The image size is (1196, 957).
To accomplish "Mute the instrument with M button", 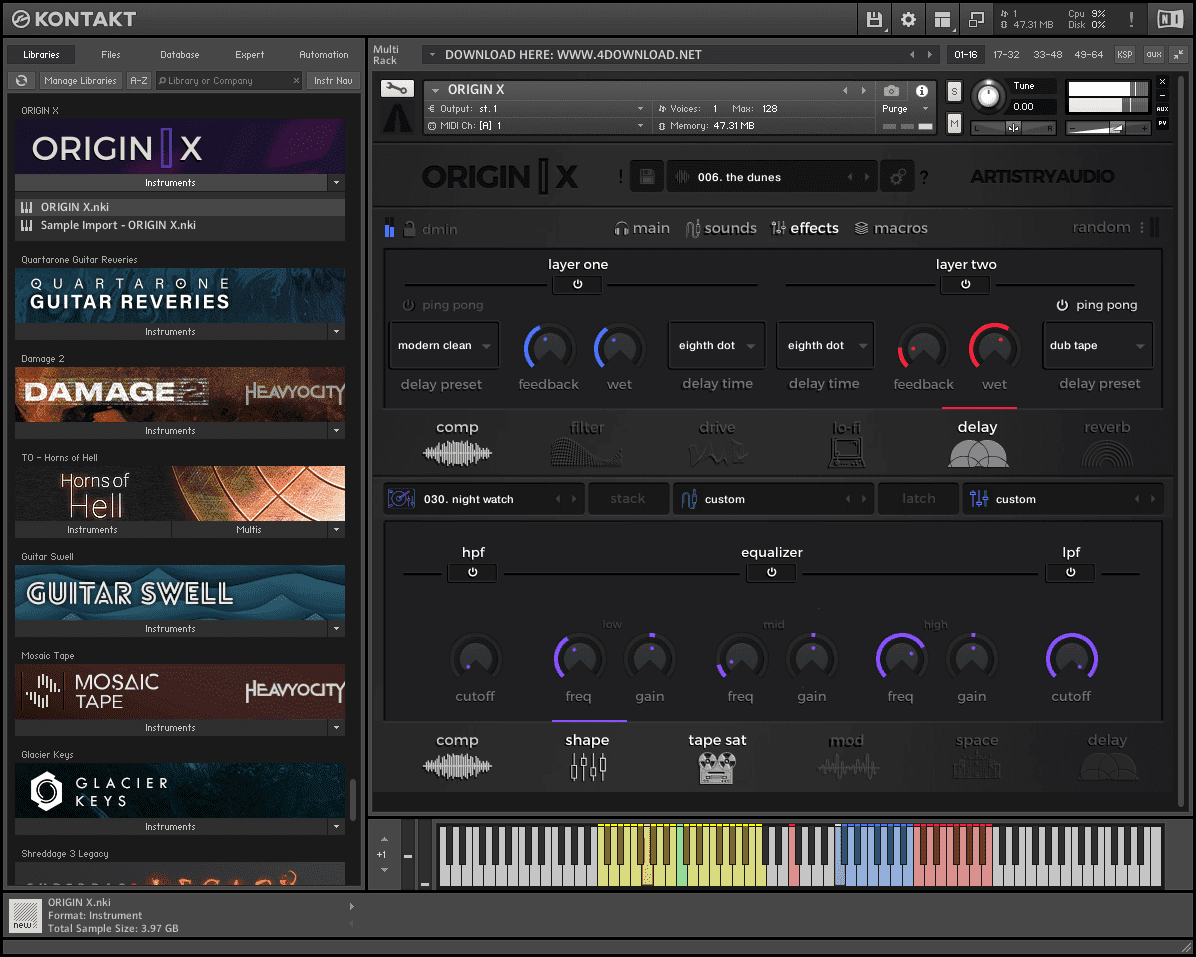I will pyautogui.click(x=953, y=124).
